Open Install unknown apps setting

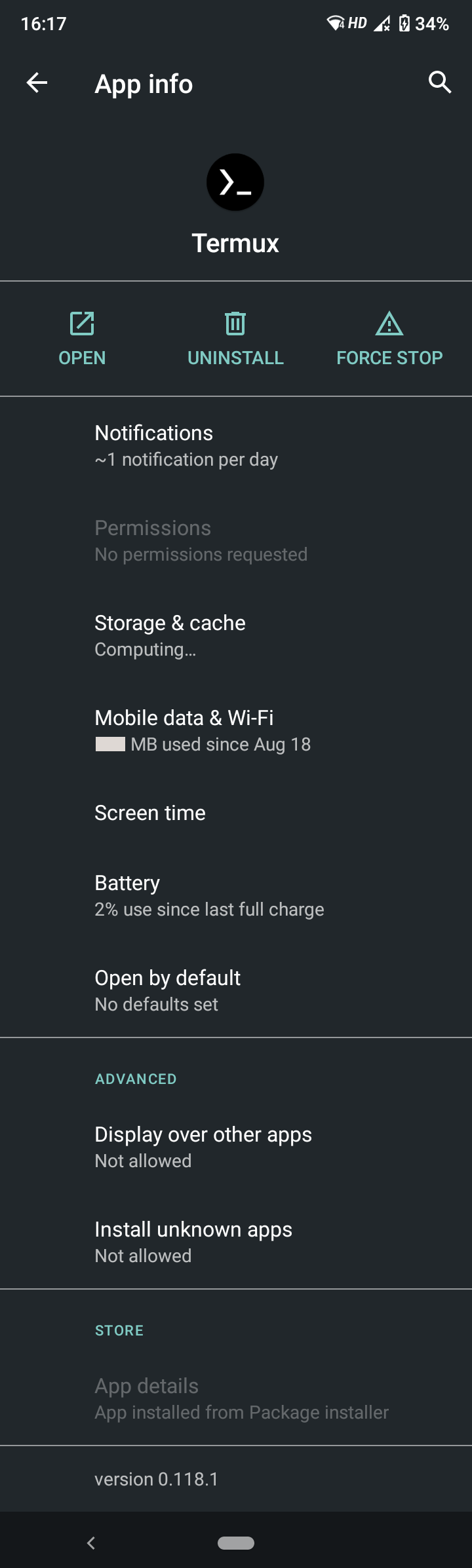tap(236, 1242)
